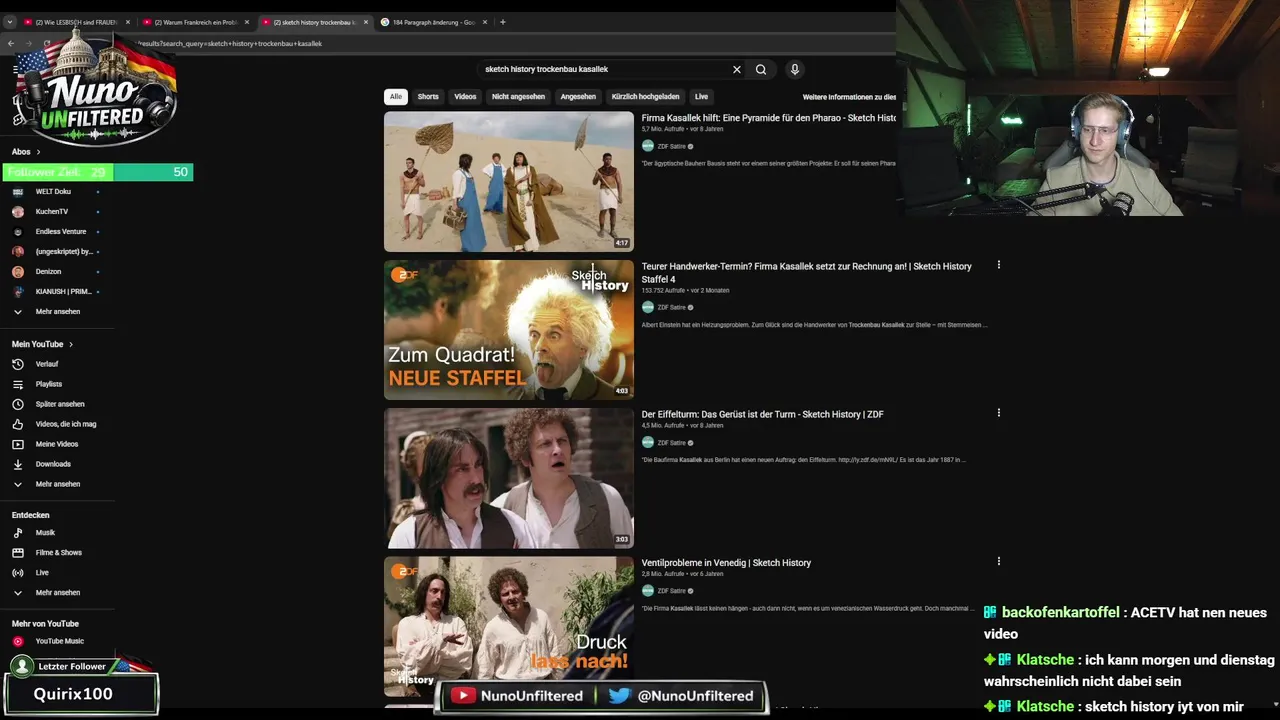Click browser back arrow button
Viewport: 1280px width, 720px height.
[11, 43]
